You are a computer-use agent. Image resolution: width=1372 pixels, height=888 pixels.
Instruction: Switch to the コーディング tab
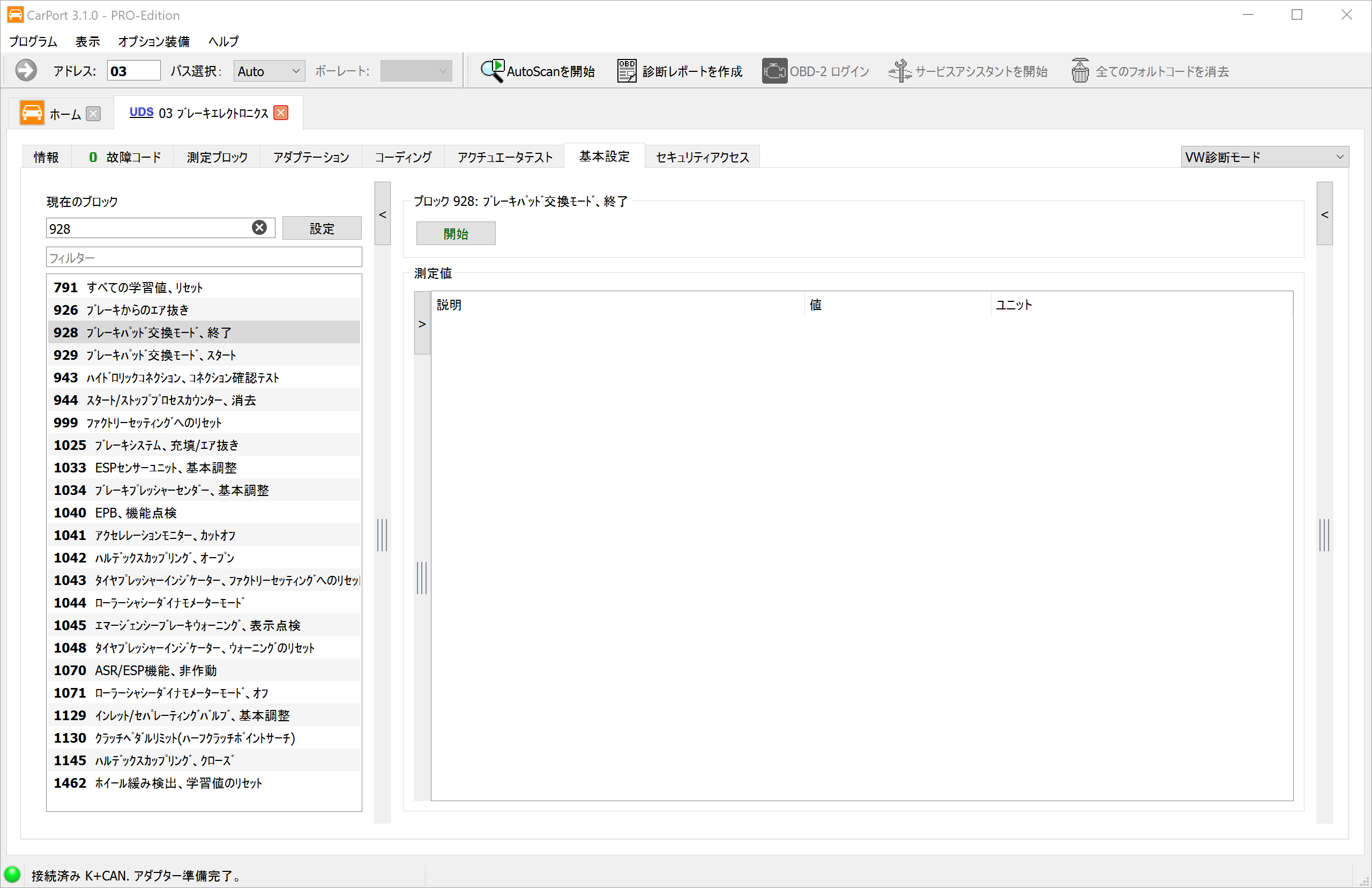403,157
